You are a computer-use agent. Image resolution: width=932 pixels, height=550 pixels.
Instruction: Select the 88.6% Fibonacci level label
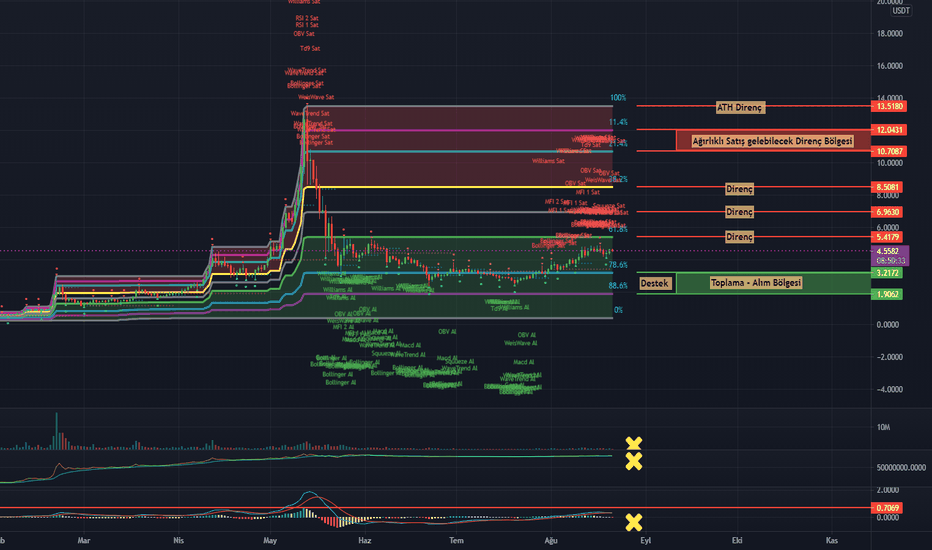pos(618,286)
